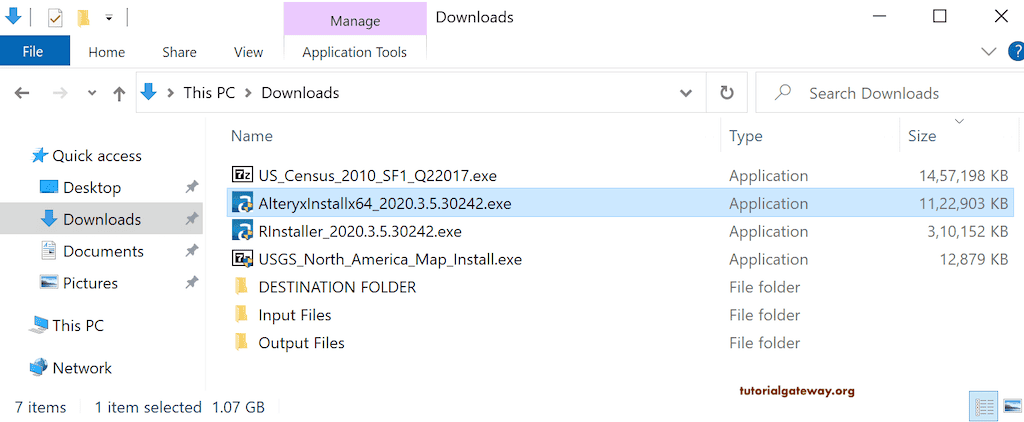1024x422 pixels.
Task: Click This PC in the address bar
Action: (x=209, y=93)
